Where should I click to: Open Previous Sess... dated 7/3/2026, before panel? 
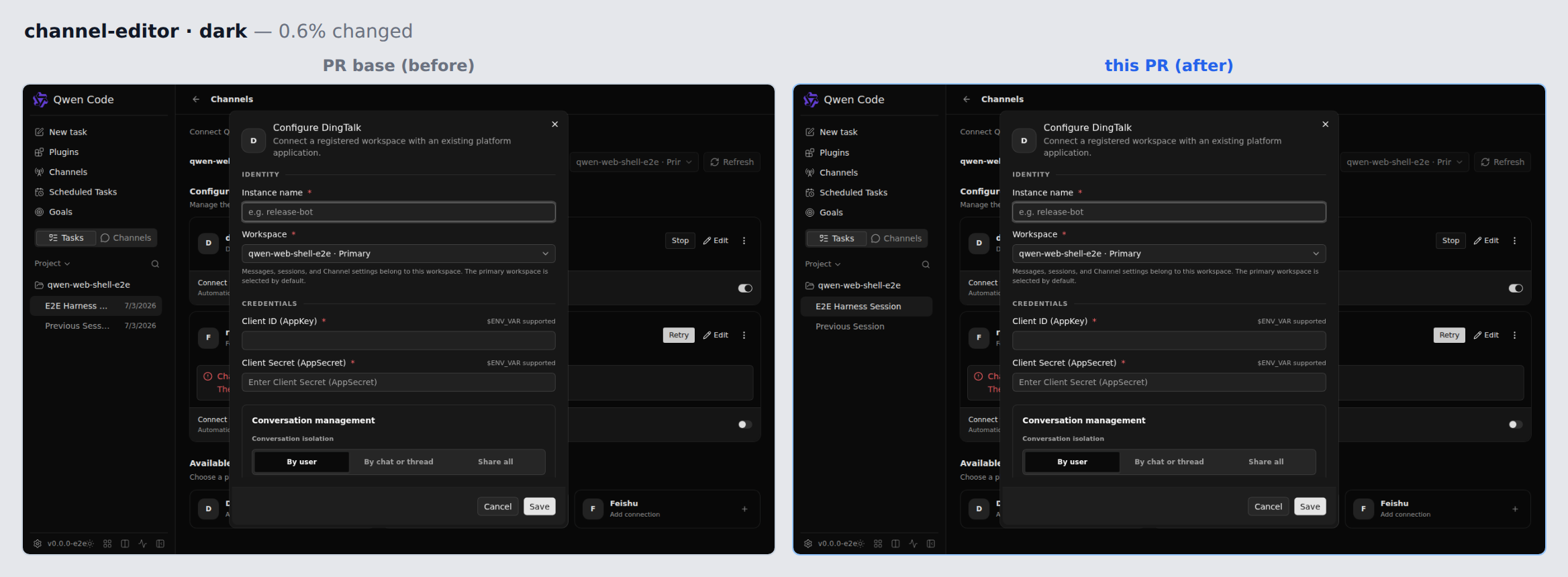96,326
